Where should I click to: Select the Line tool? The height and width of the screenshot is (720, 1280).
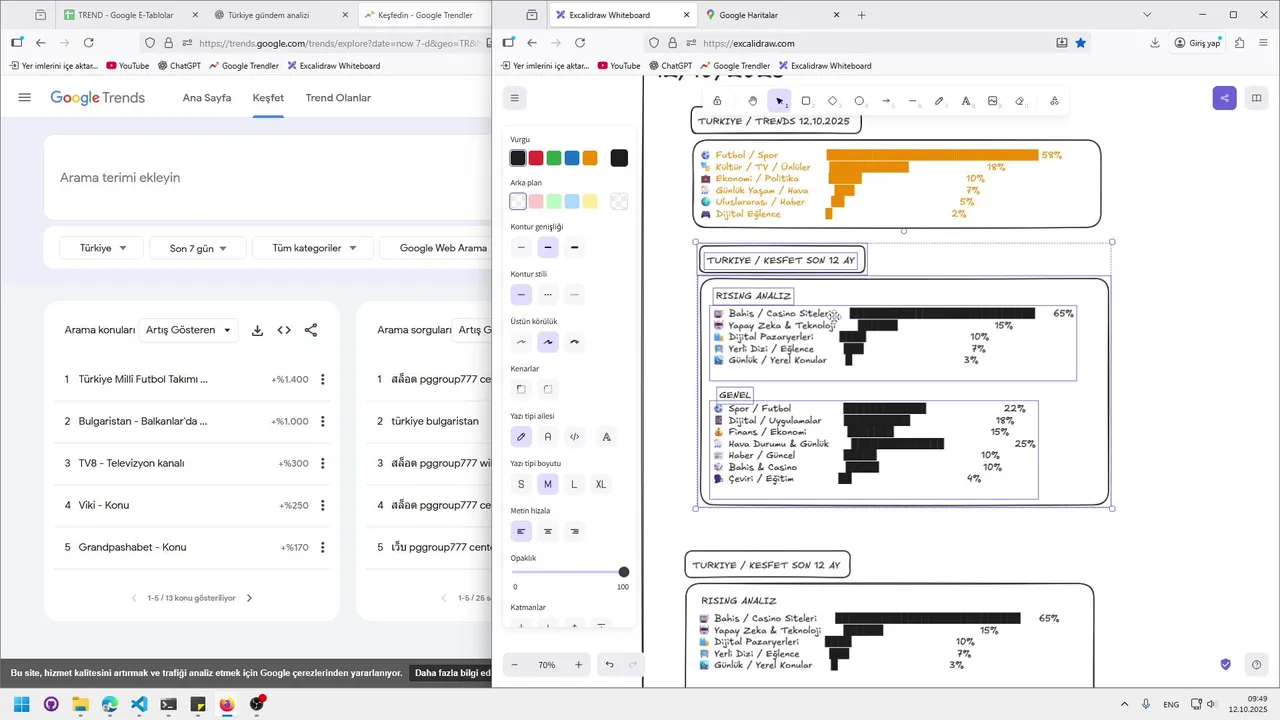(913, 101)
